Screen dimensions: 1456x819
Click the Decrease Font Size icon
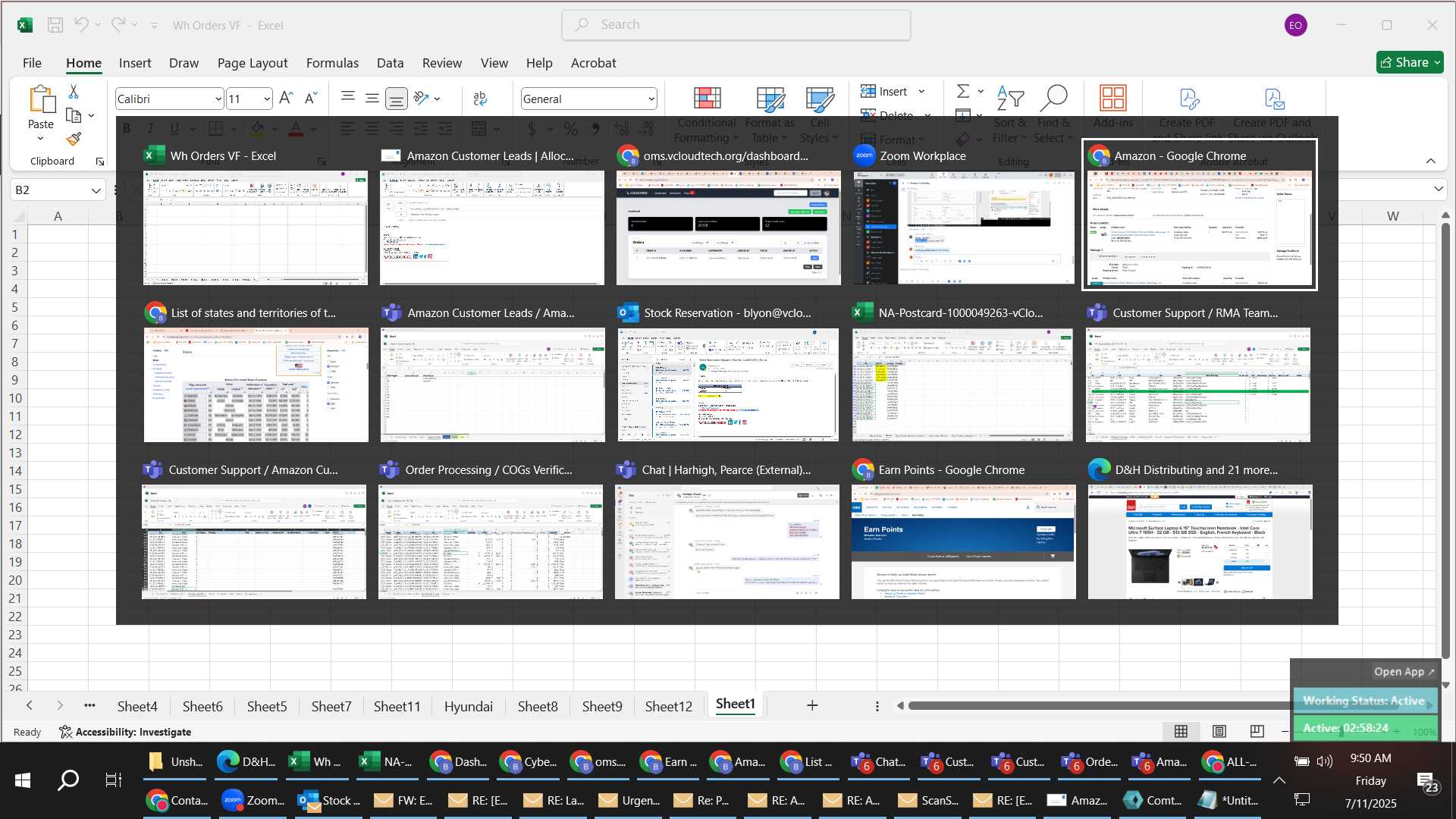311,99
